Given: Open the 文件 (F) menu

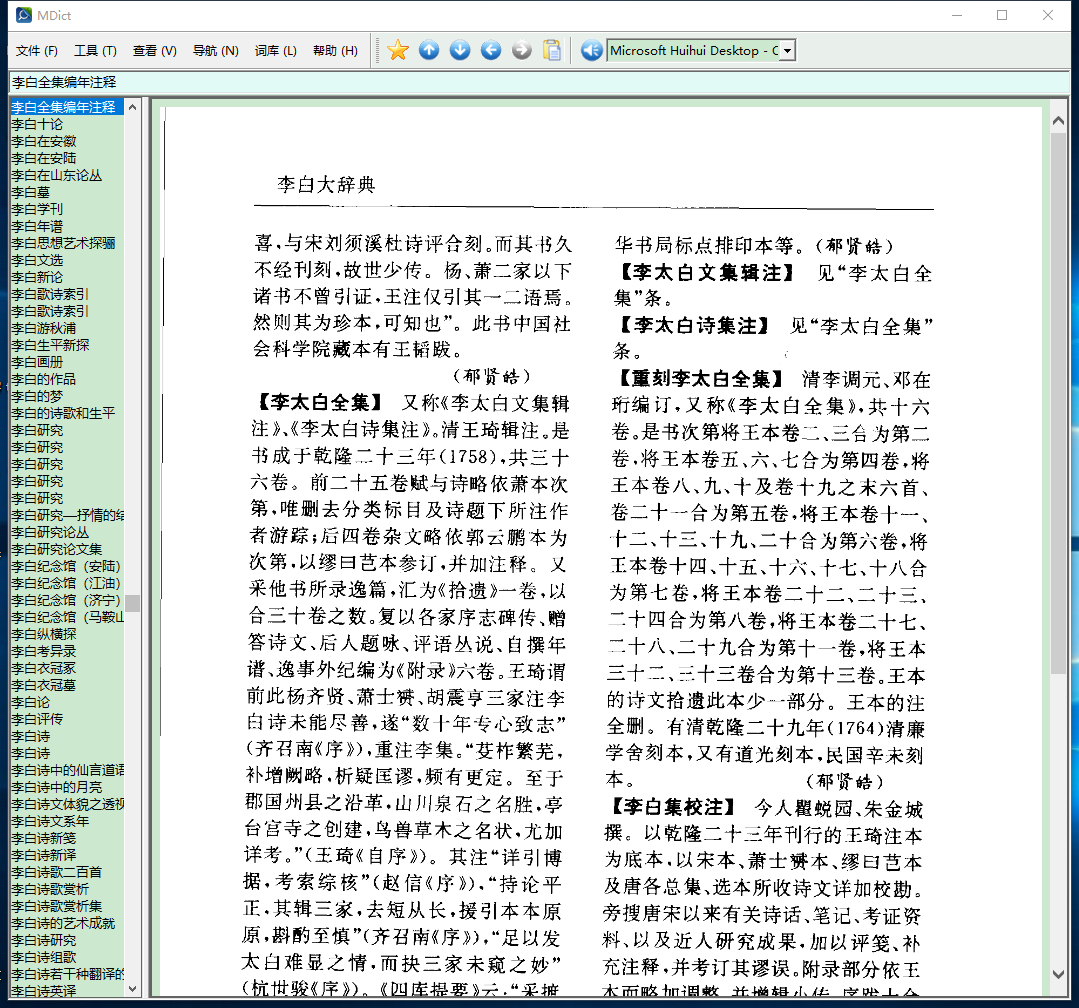Looking at the screenshot, I should [x=36, y=50].
